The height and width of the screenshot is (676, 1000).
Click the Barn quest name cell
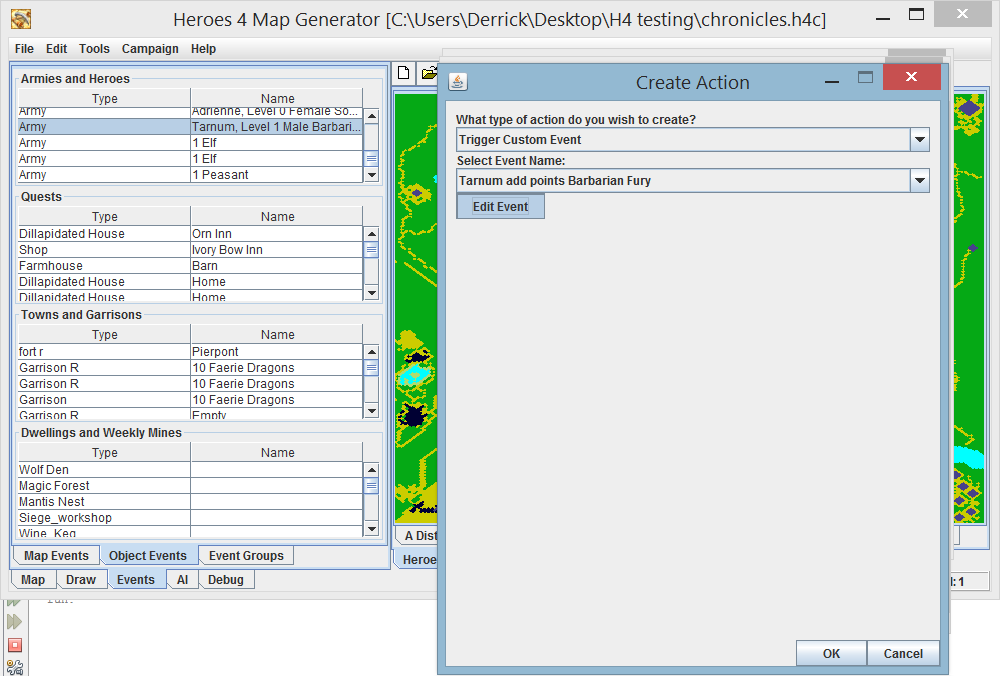(277, 266)
